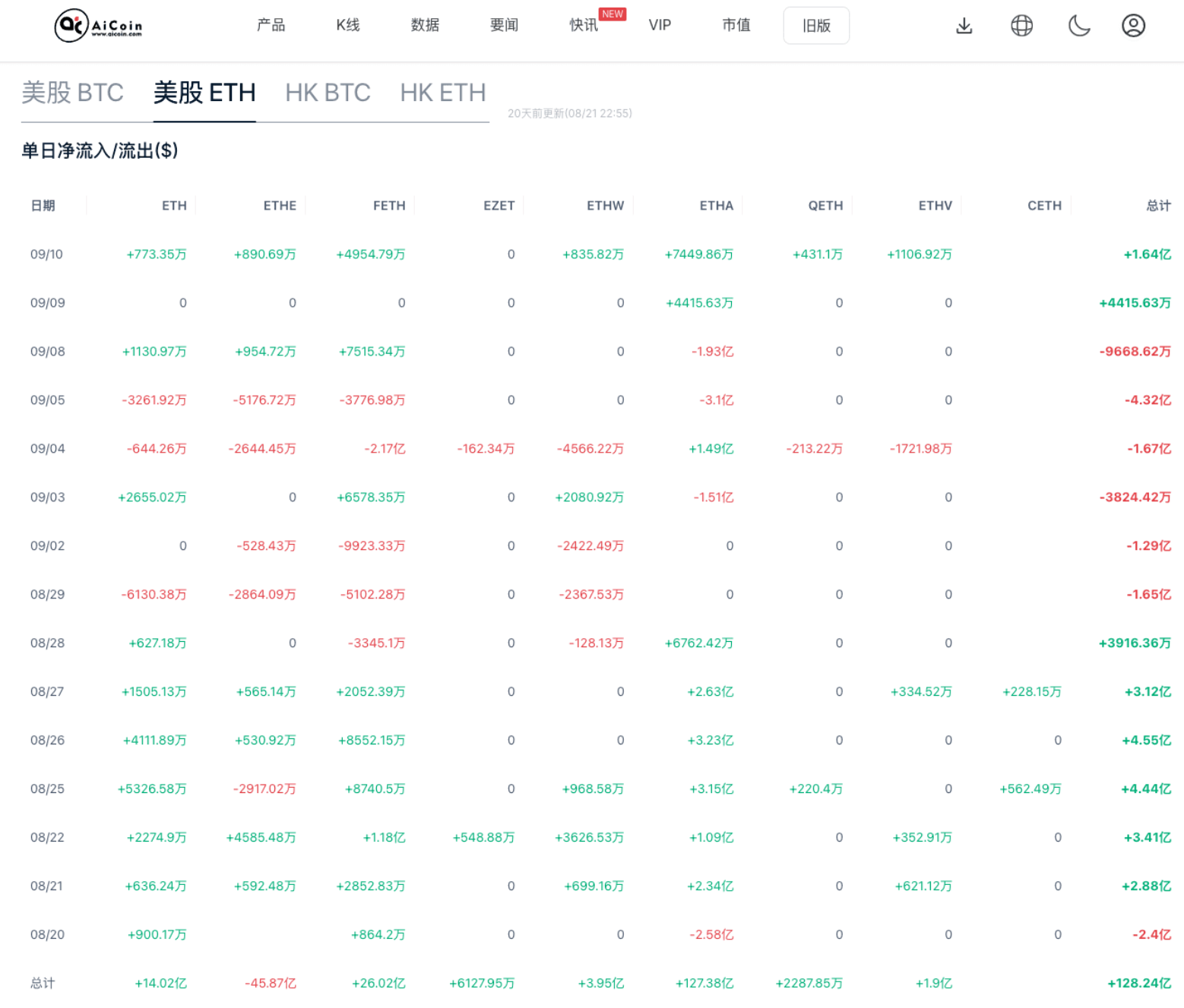Click the ETHV column header
This screenshot has width=1184, height=1008.
(x=935, y=206)
